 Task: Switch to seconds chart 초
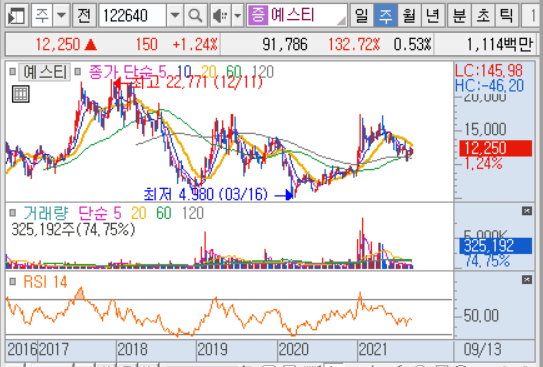[x=483, y=16]
